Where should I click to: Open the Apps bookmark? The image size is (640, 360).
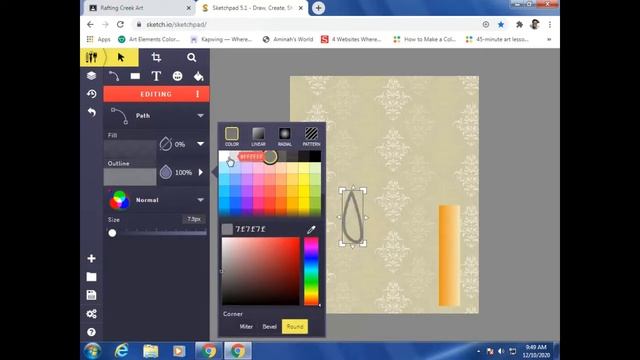click(x=99, y=39)
